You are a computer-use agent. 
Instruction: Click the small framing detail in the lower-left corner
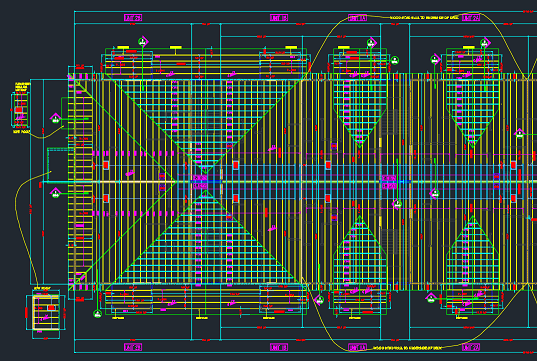coord(46,313)
